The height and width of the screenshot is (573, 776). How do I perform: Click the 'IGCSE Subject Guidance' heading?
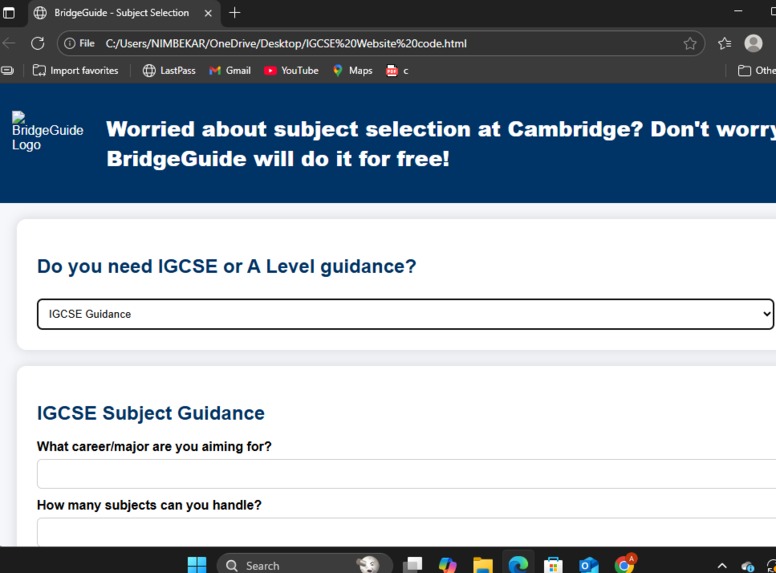(x=151, y=413)
